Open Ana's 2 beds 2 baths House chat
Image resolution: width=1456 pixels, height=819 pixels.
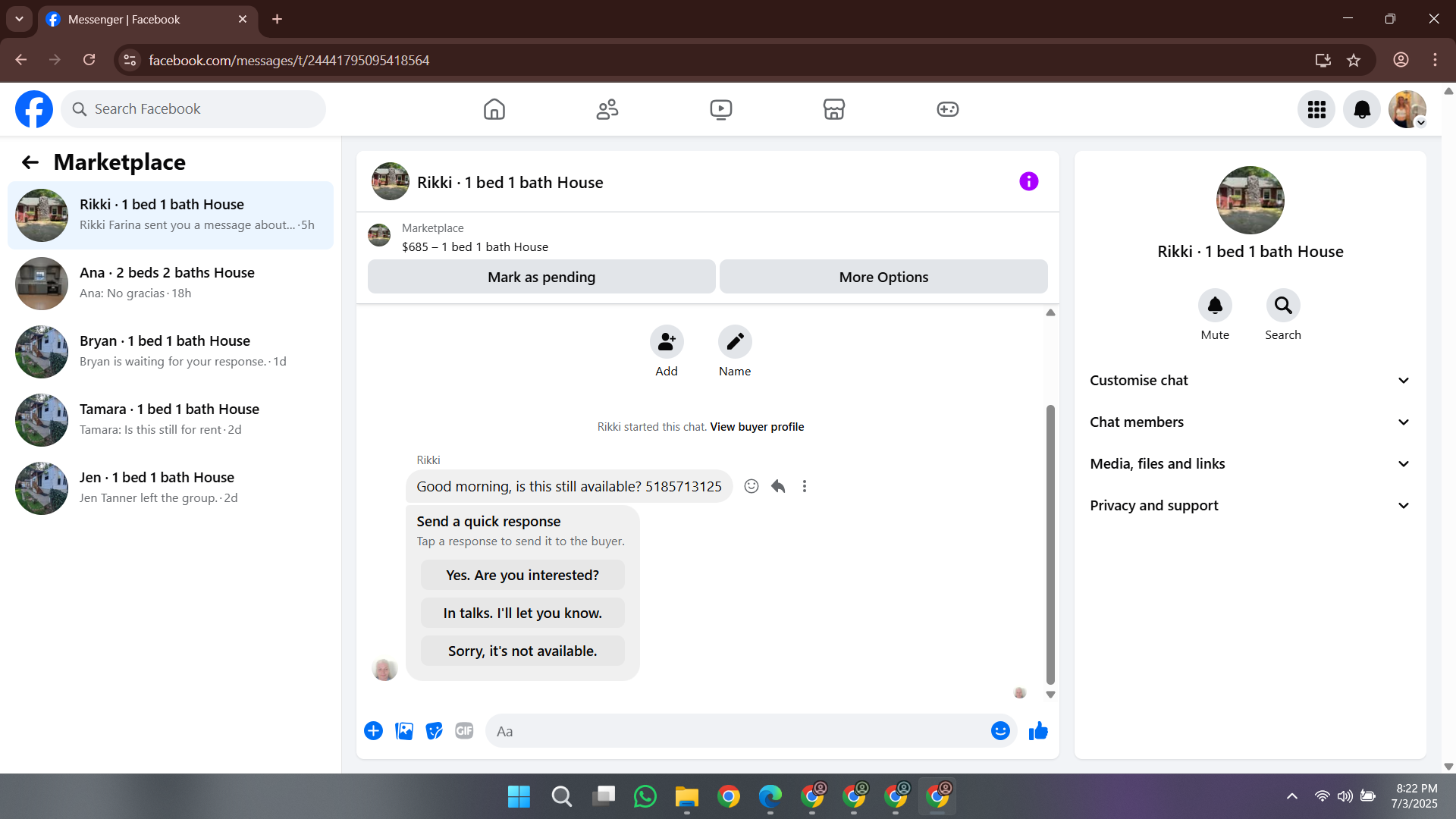tap(171, 283)
